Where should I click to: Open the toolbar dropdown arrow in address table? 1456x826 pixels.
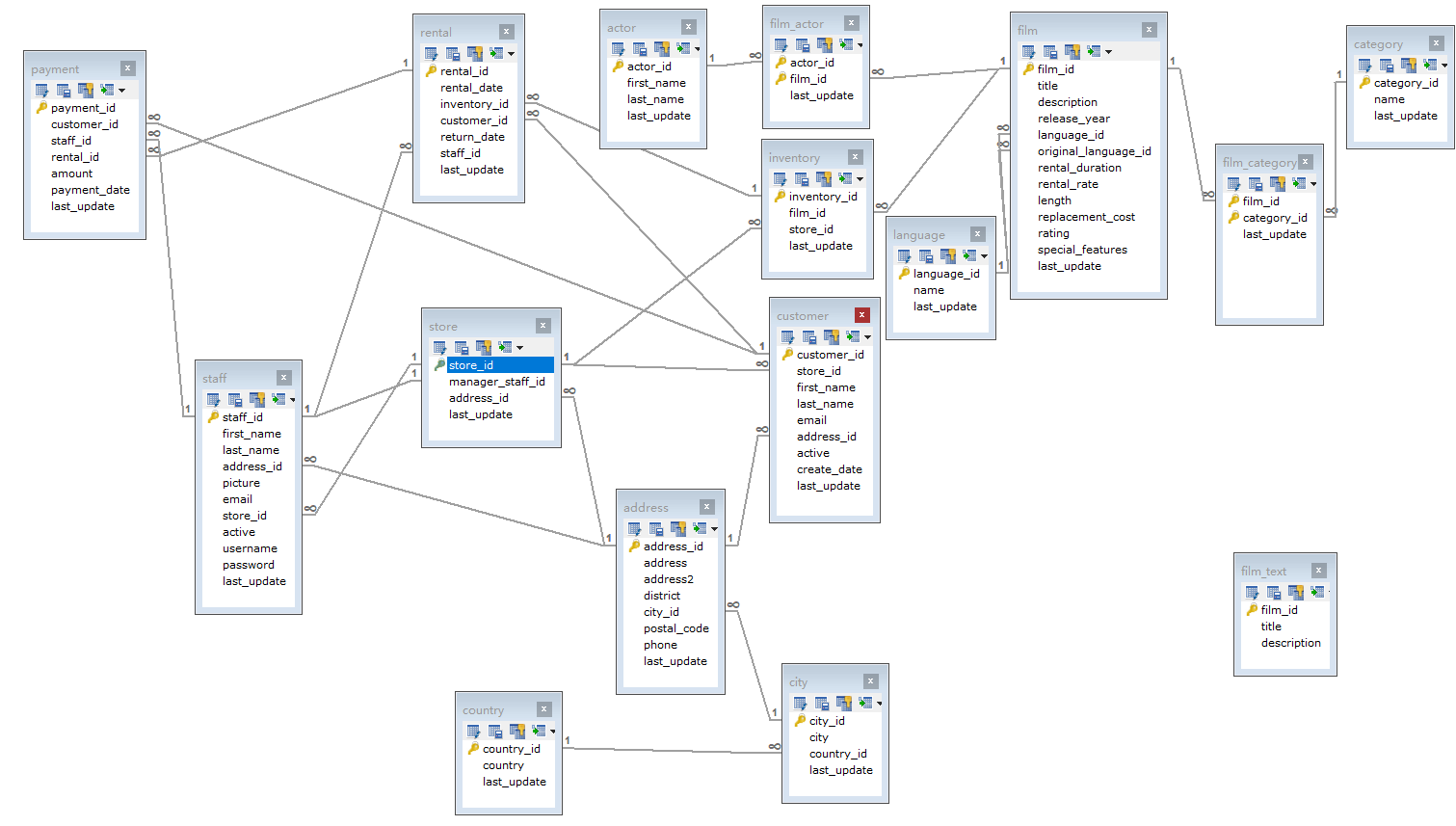[714, 529]
